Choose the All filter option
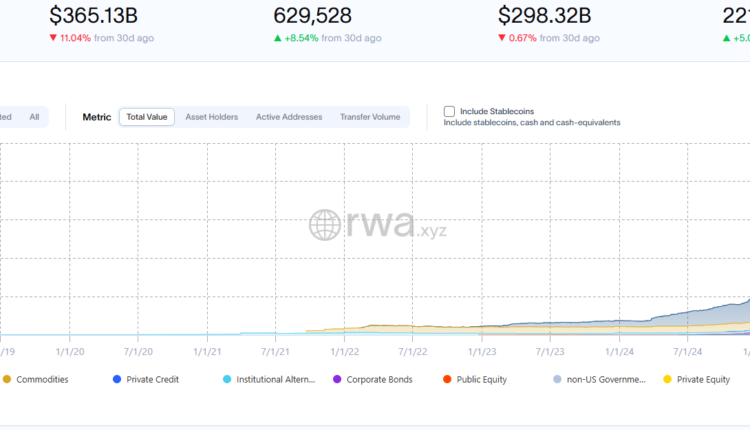750x430 pixels. 34,117
